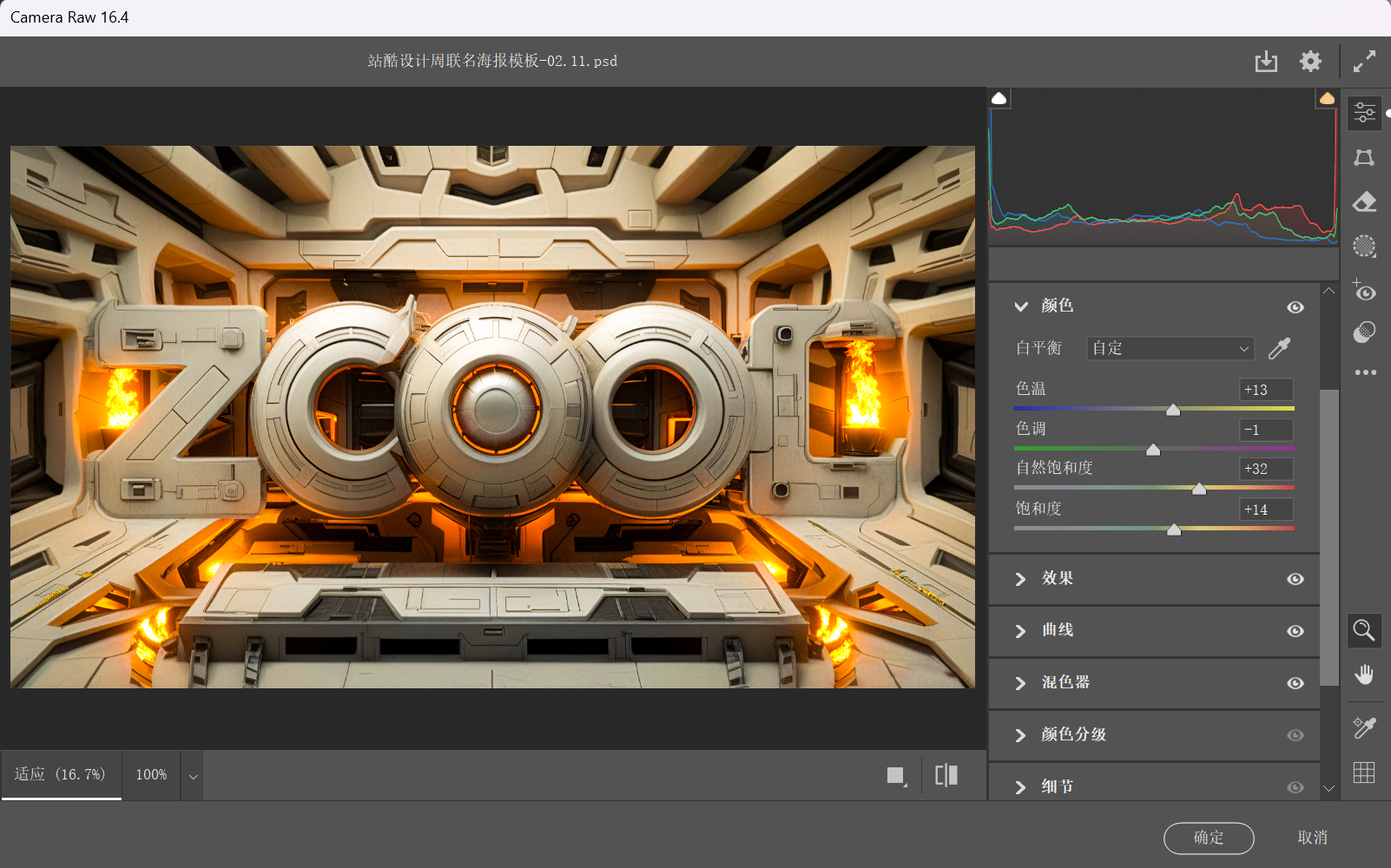Click the 饱和度 slider handle
The height and width of the screenshot is (868, 1391).
tap(1174, 529)
